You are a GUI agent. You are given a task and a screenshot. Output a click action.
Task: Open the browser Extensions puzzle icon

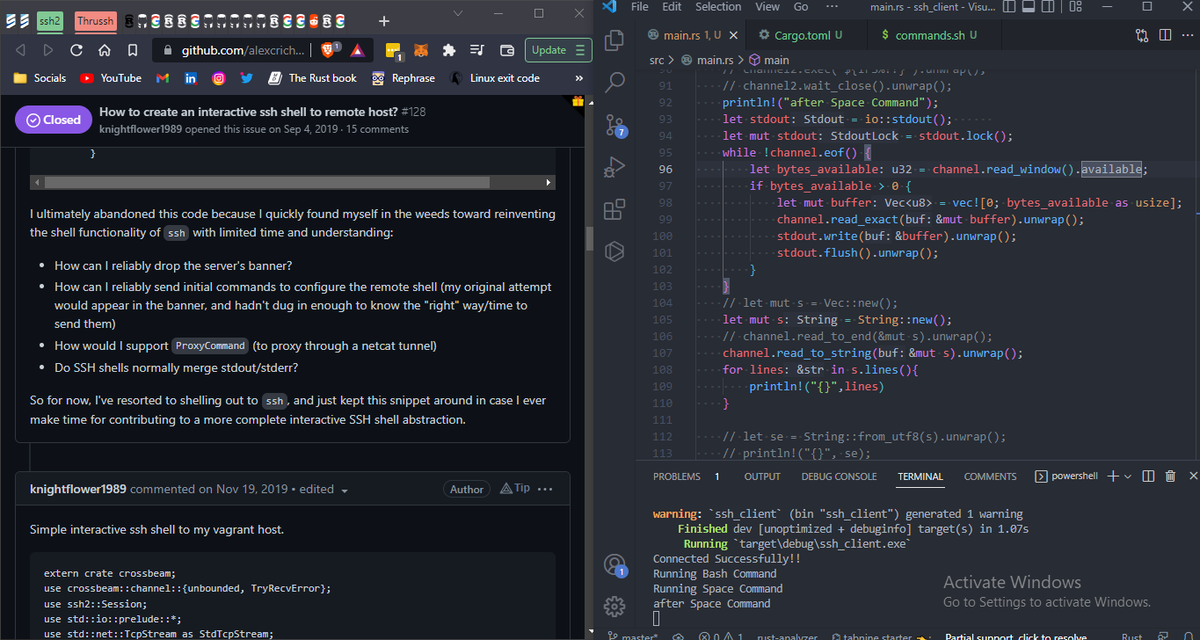point(449,50)
